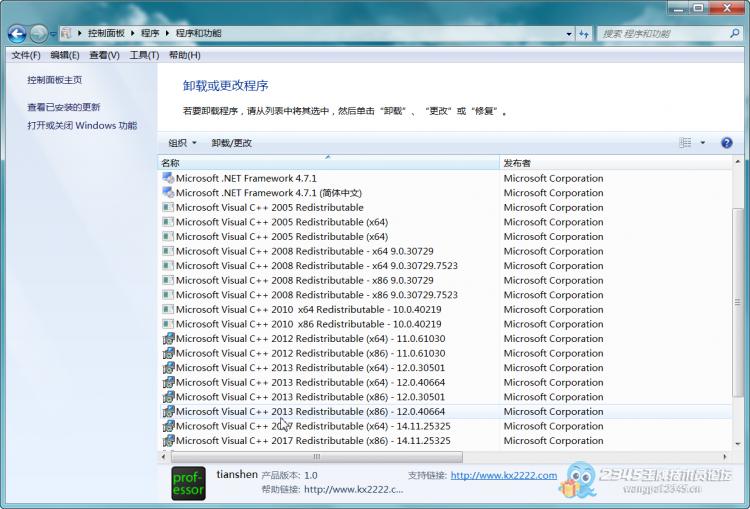
Task: Open the 编辑(E) menu
Action: coord(65,55)
